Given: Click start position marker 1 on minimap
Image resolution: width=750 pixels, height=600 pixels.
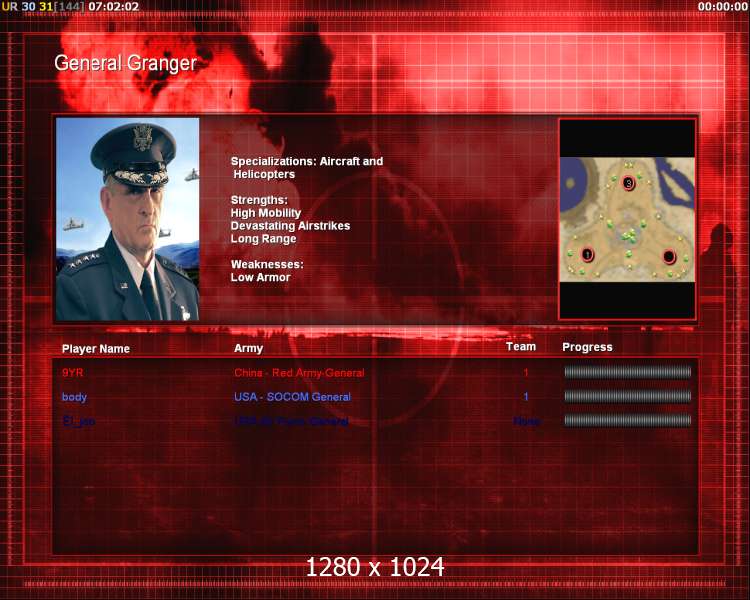Looking at the screenshot, I should [x=587, y=255].
